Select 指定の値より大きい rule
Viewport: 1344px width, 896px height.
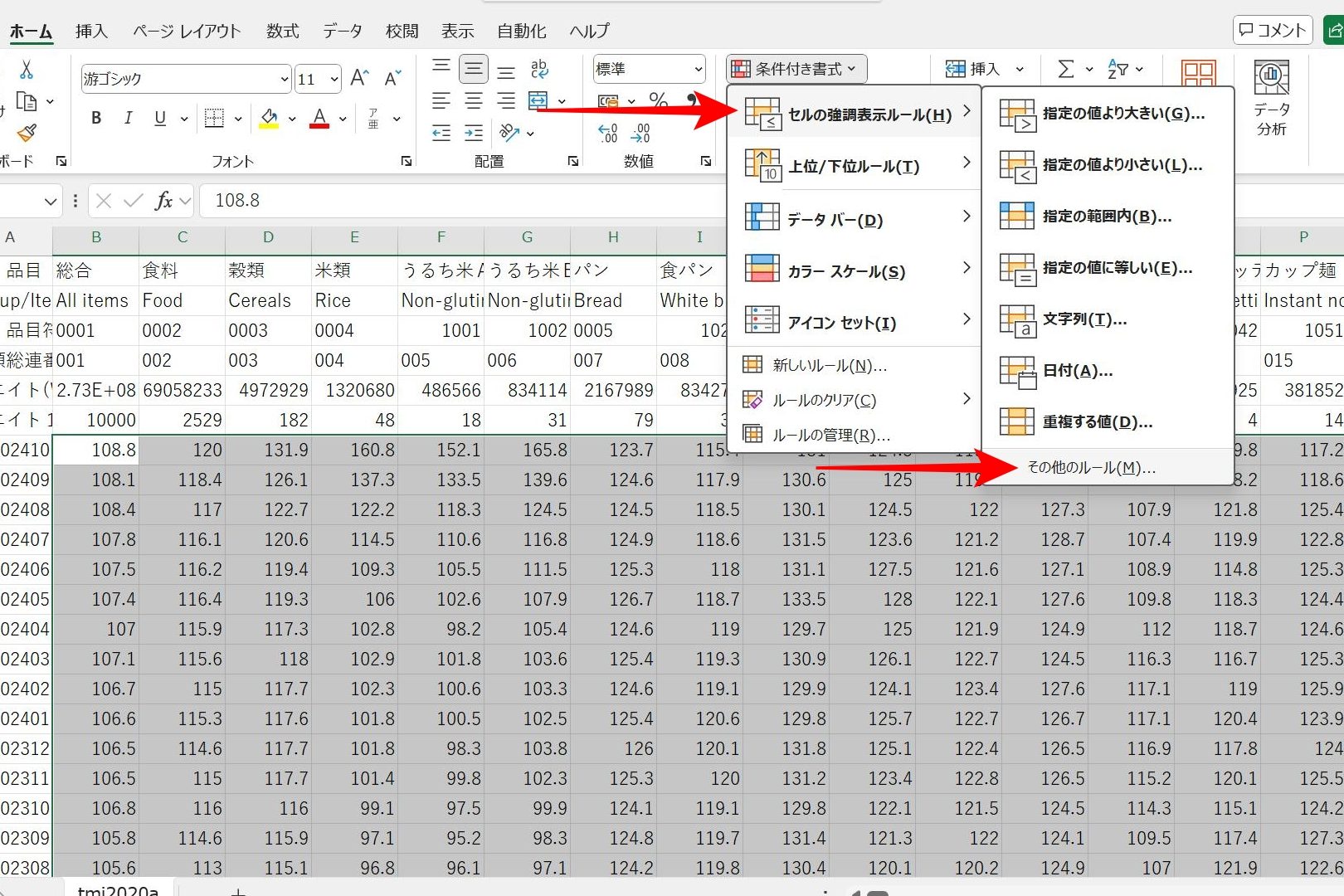point(1107,114)
